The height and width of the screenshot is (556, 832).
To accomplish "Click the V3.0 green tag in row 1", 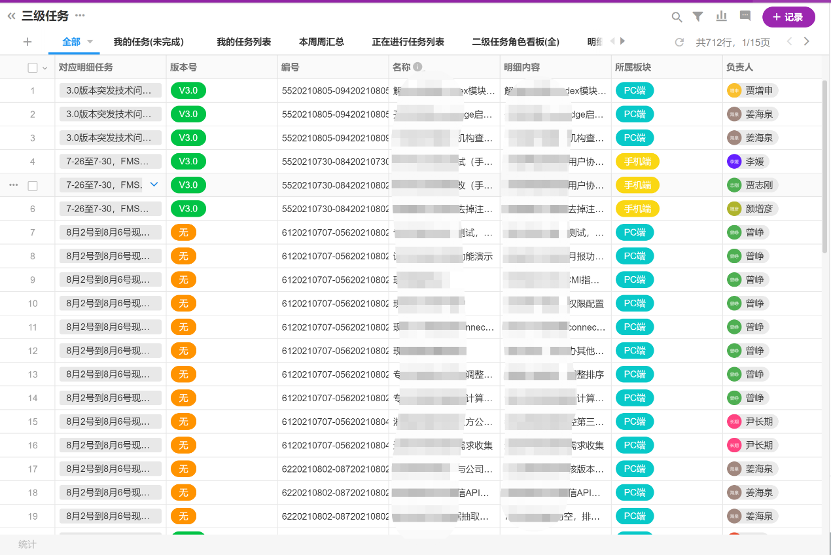I will click(188, 90).
